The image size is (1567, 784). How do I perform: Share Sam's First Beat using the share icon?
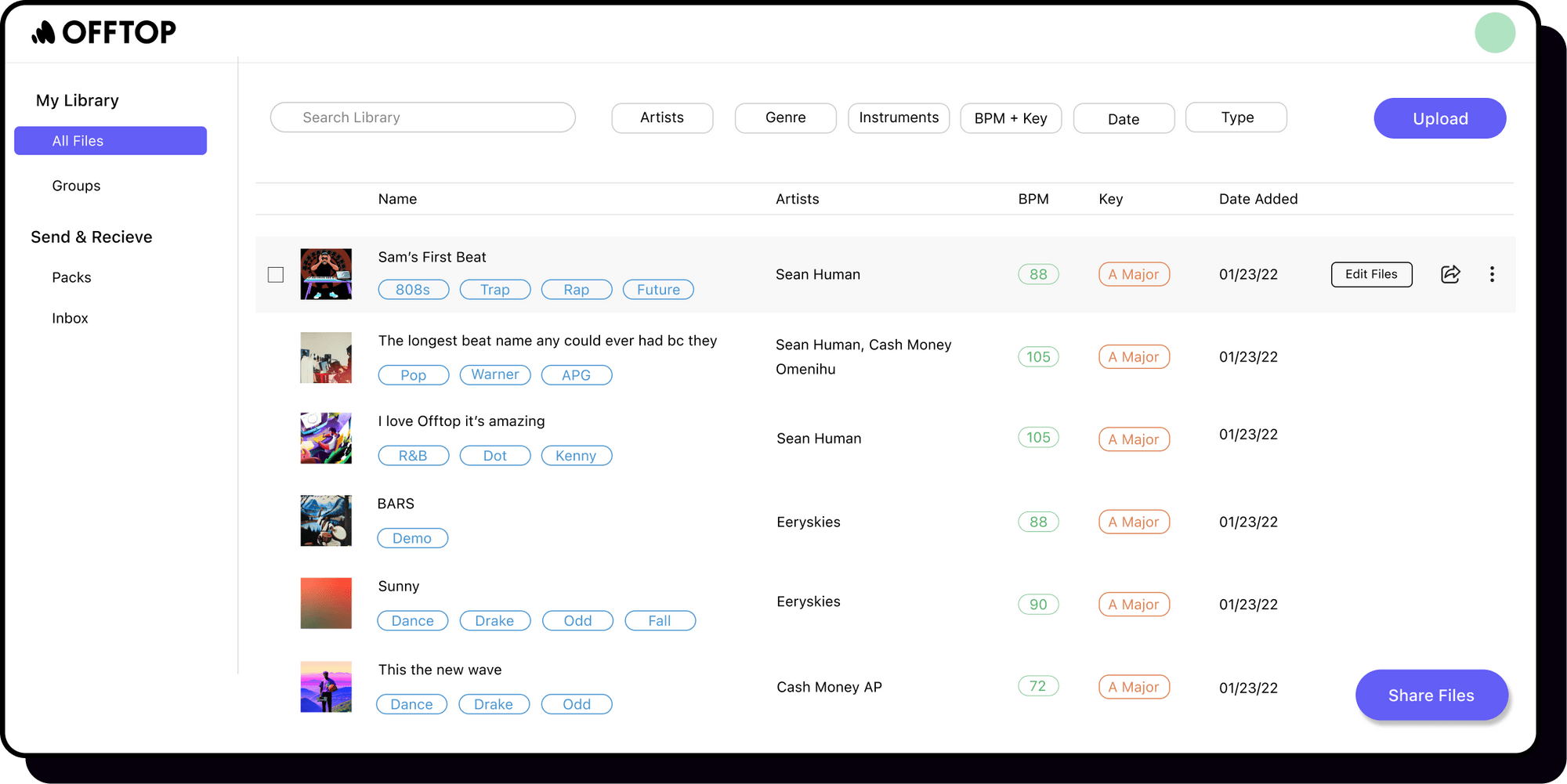(x=1450, y=274)
